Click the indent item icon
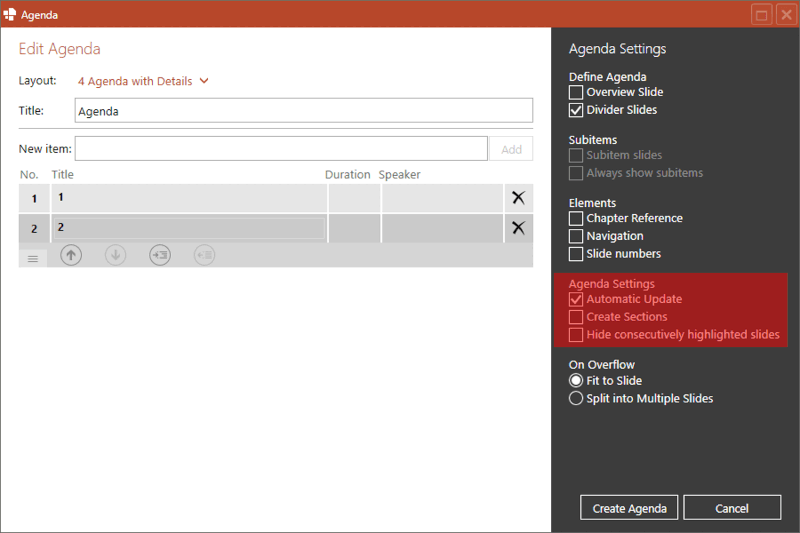The height and width of the screenshot is (533, 800). click(x=160, y=255)
